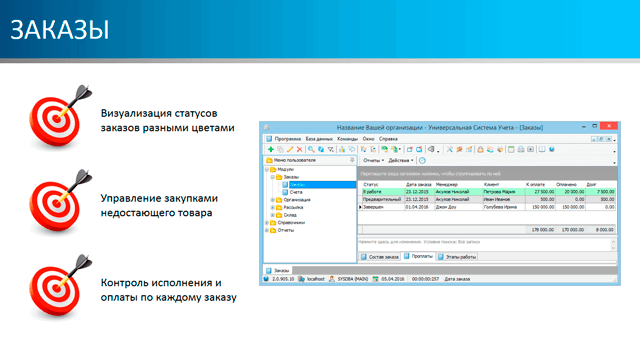Click the version icon beside 2.0.905.10
640x360 pixels.
(267, 279)
